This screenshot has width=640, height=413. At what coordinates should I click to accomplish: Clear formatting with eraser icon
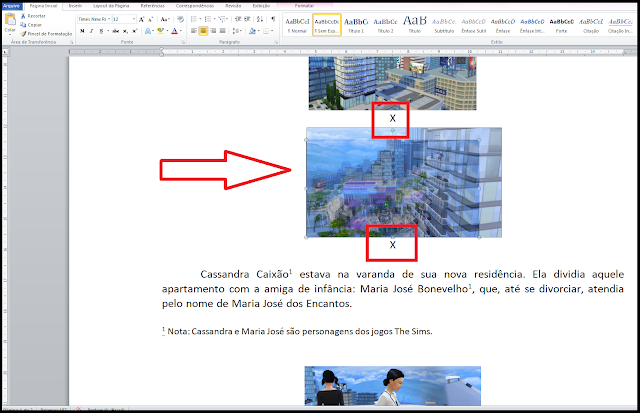point(180,19)
